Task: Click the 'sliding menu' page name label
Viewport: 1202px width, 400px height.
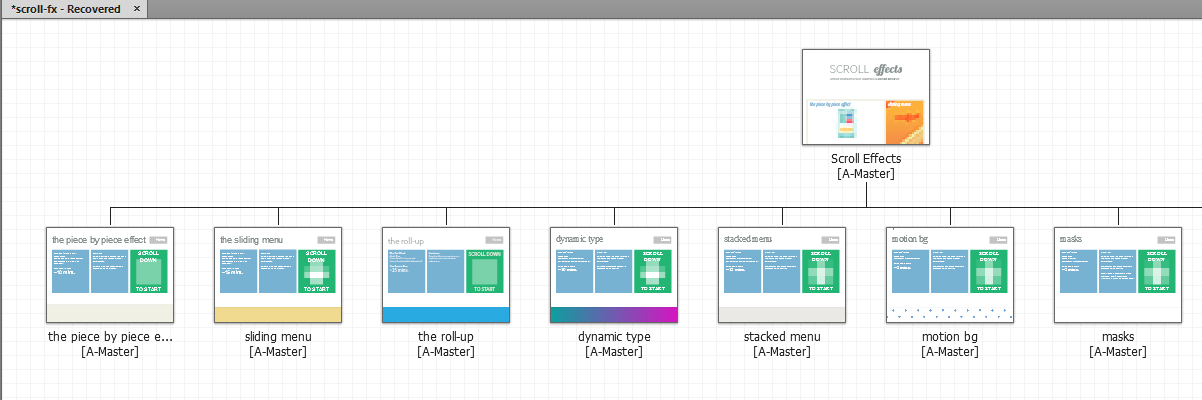Action: [278, 337]
